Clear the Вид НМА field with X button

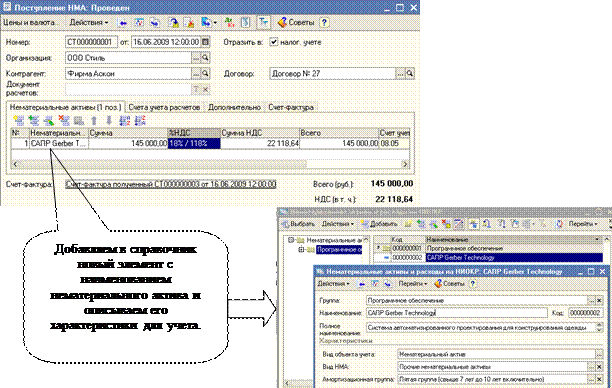pos(599,367)
